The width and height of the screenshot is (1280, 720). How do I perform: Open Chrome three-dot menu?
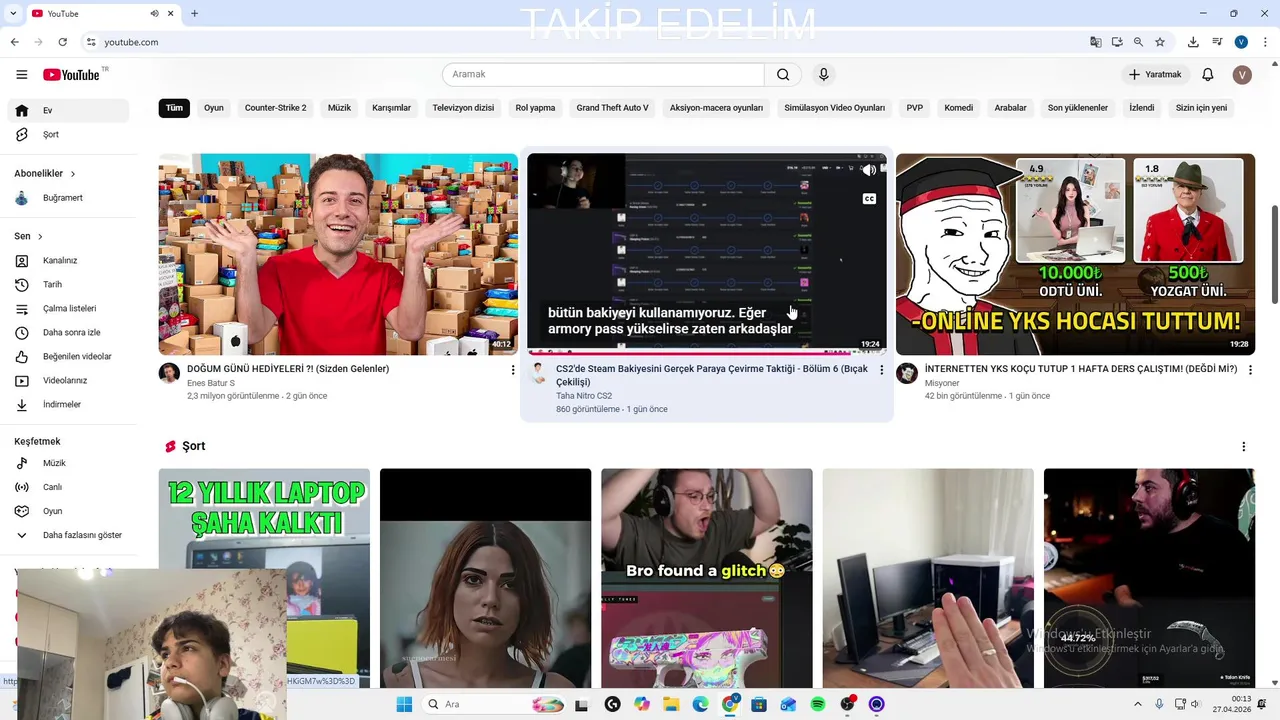pyautogui.click(x=1266, y=42)
